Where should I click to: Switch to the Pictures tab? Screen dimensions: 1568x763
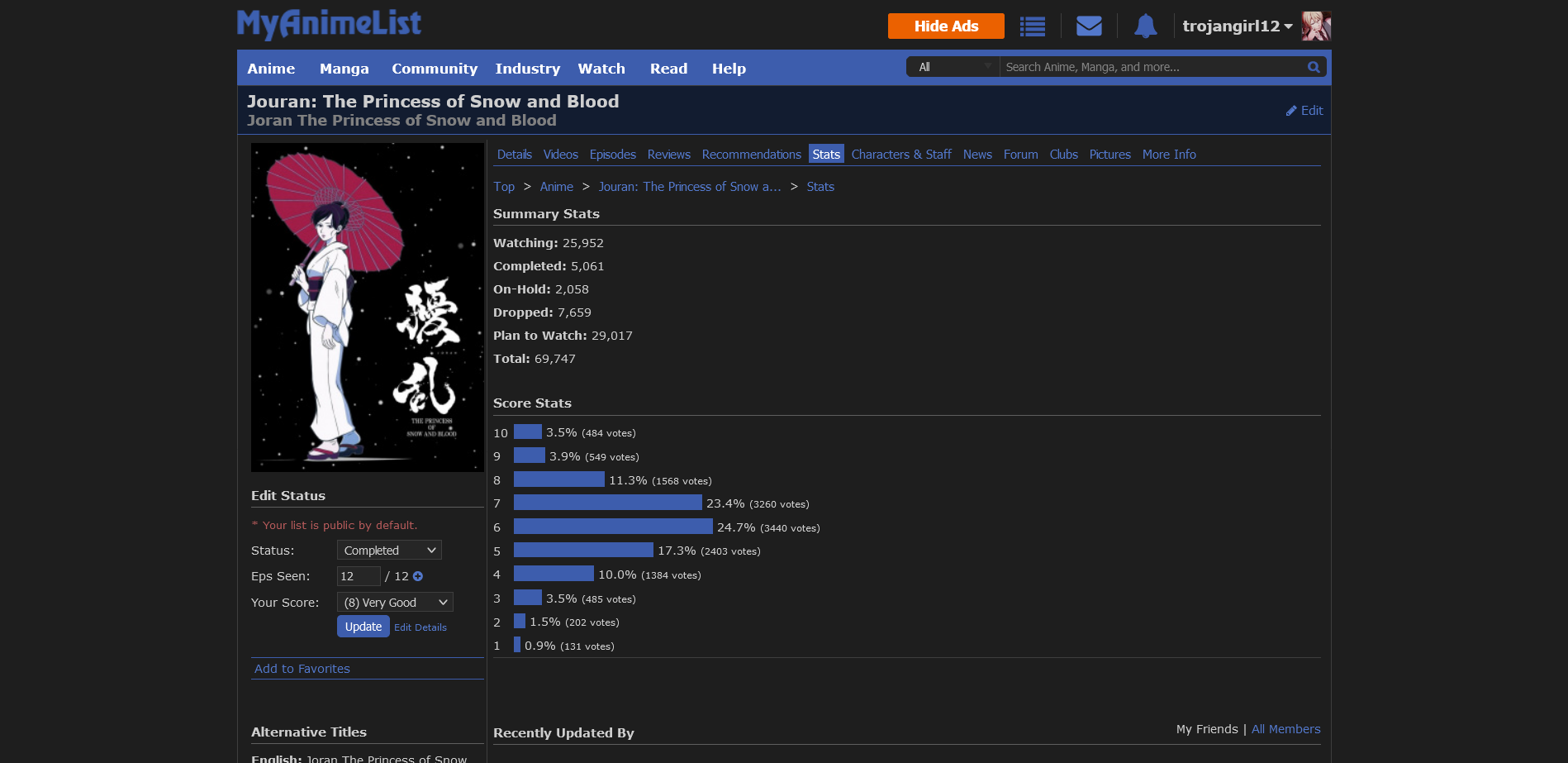(1110, 155)
